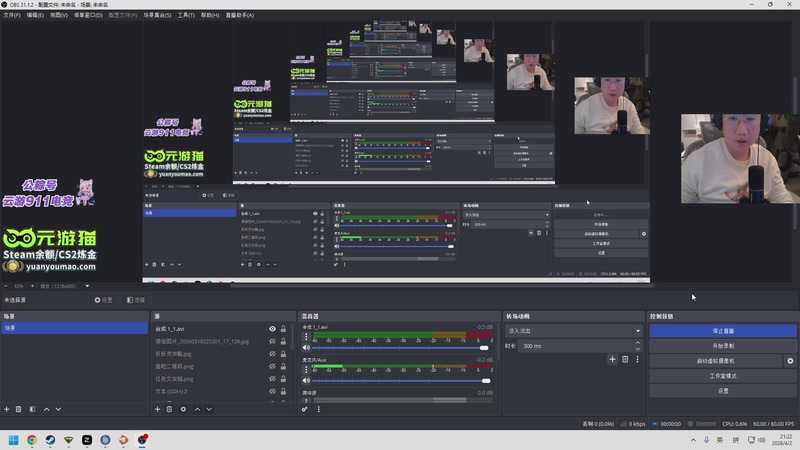
Task: Click the preview horizontal scrollbar
Action: tap(441, 286)
